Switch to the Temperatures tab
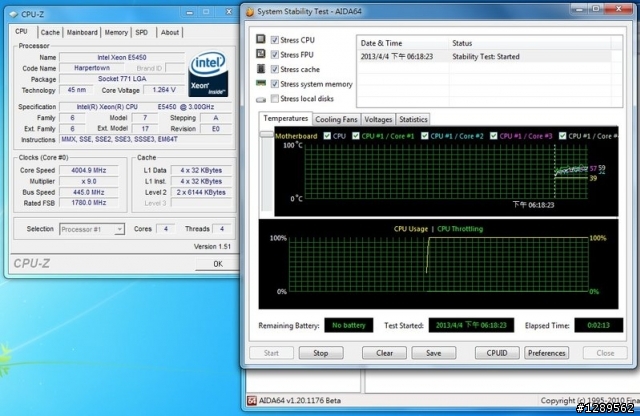This screenshot has width=640, height=416. pyautogui.click(x=285, y=118)
